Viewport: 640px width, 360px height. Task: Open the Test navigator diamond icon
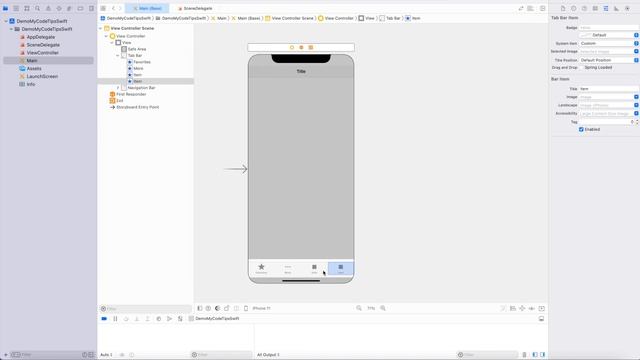[x=59, y=8]
